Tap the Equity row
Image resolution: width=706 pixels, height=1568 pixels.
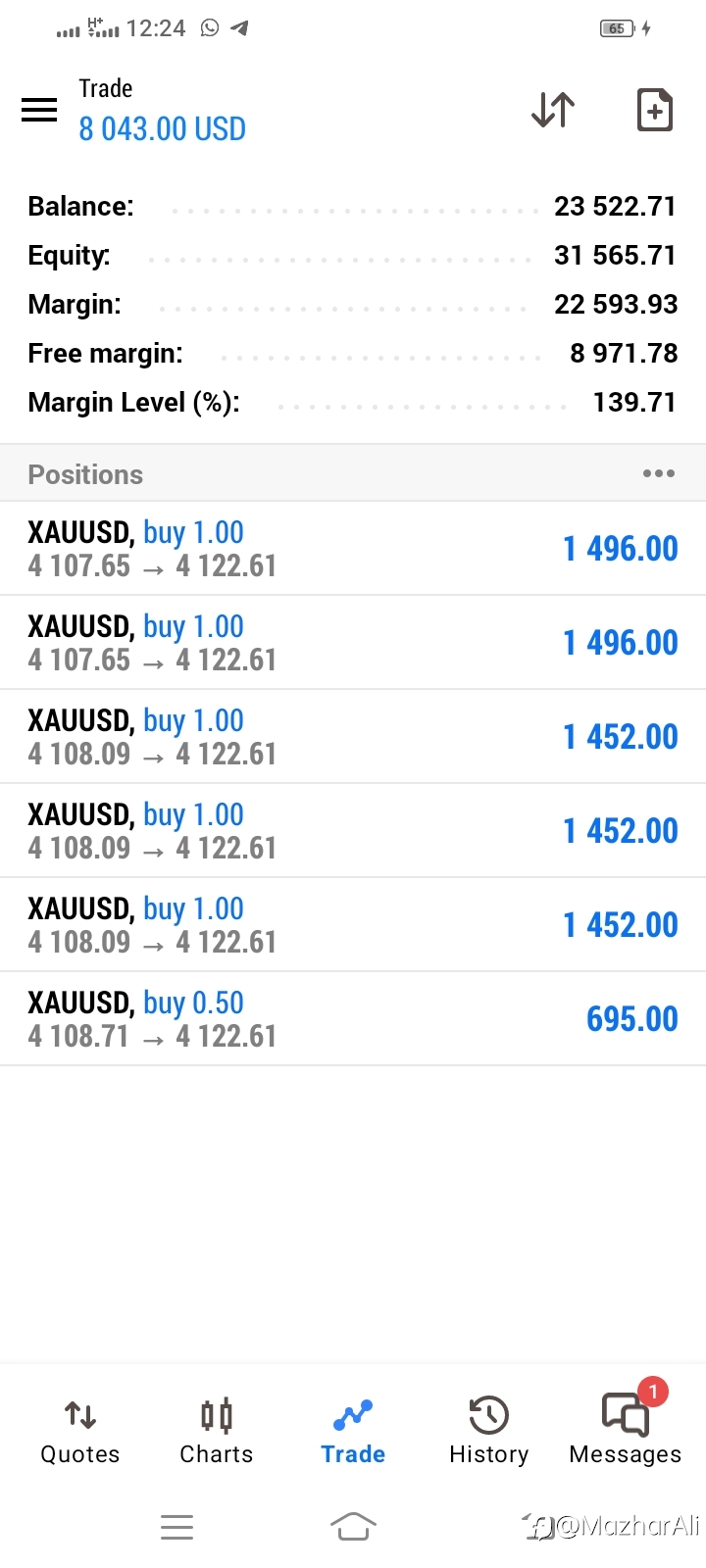click(352, 256)
